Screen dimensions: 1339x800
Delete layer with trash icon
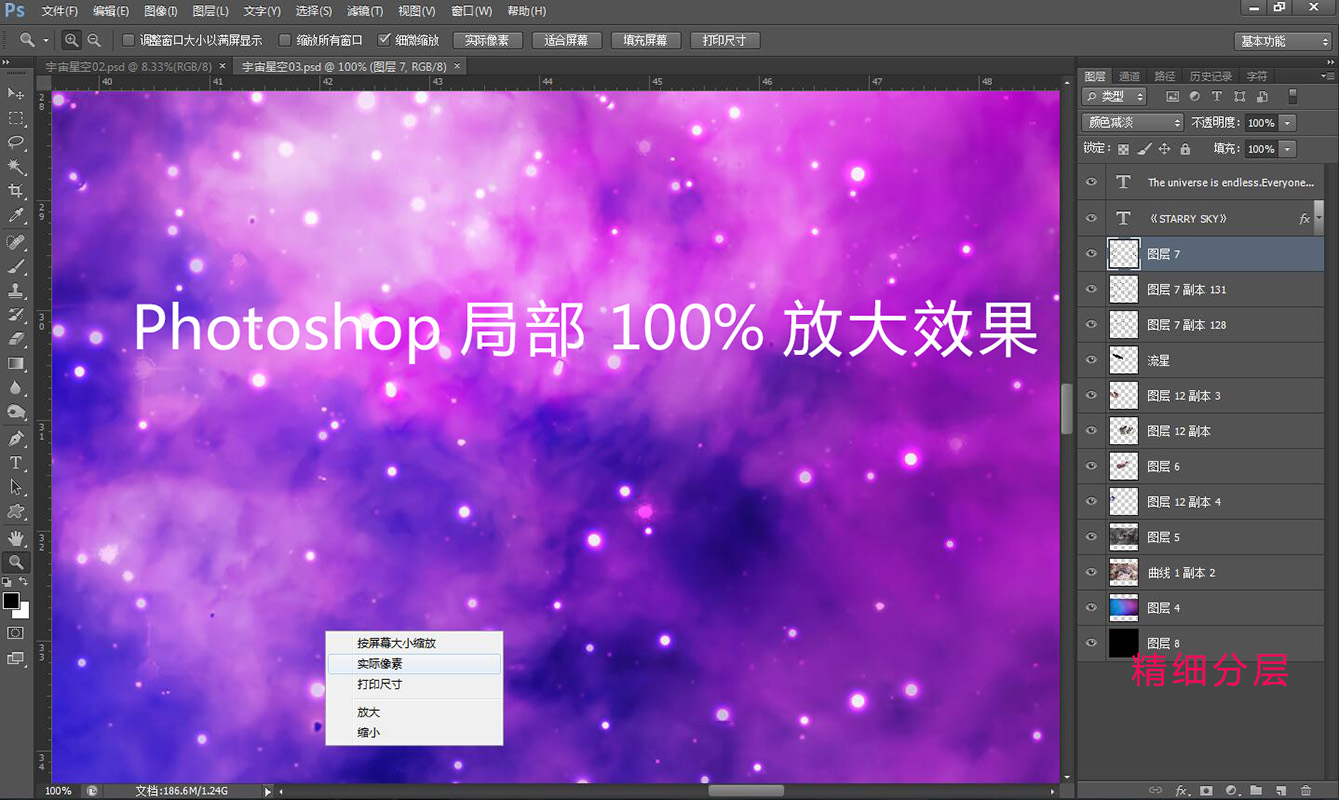point(1305,791)
